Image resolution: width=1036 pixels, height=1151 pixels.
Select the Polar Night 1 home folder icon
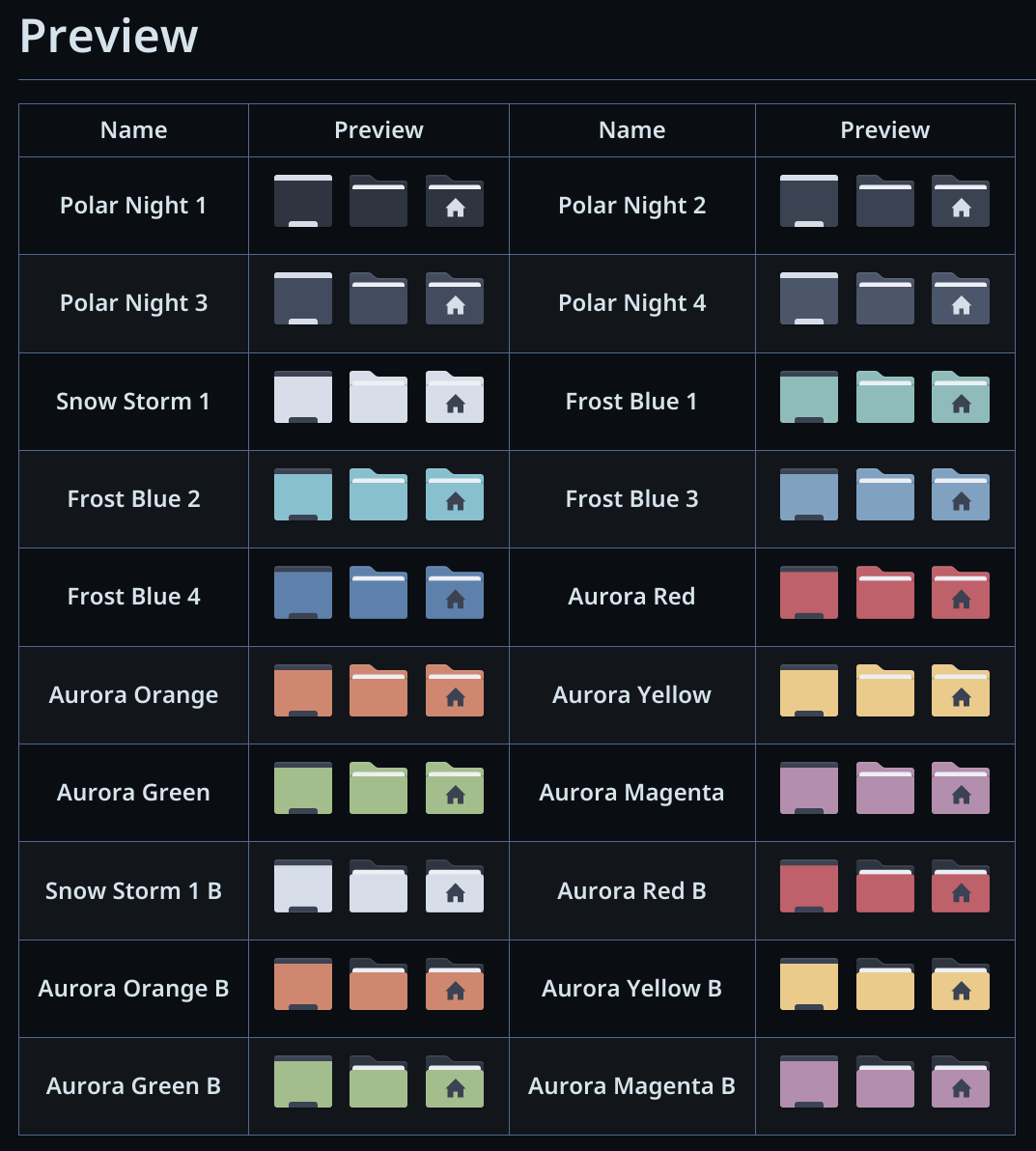click(455, 202)
